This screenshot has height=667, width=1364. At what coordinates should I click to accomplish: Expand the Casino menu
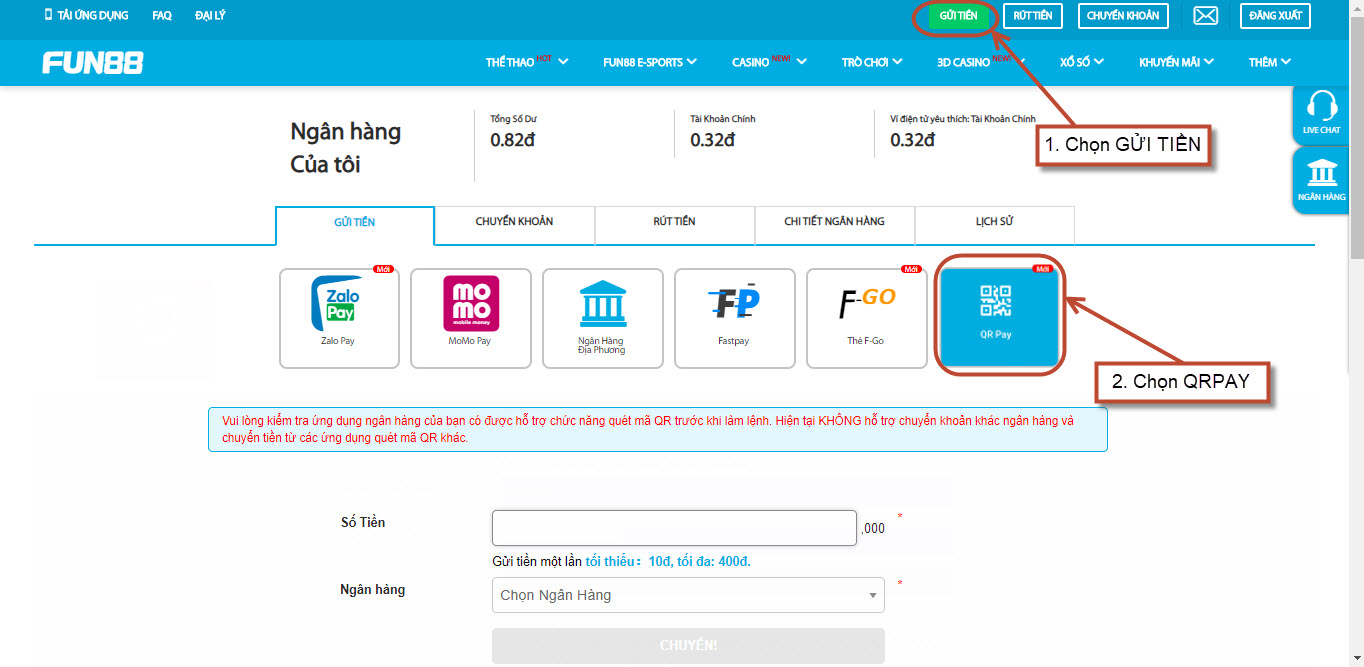(769, 62)
